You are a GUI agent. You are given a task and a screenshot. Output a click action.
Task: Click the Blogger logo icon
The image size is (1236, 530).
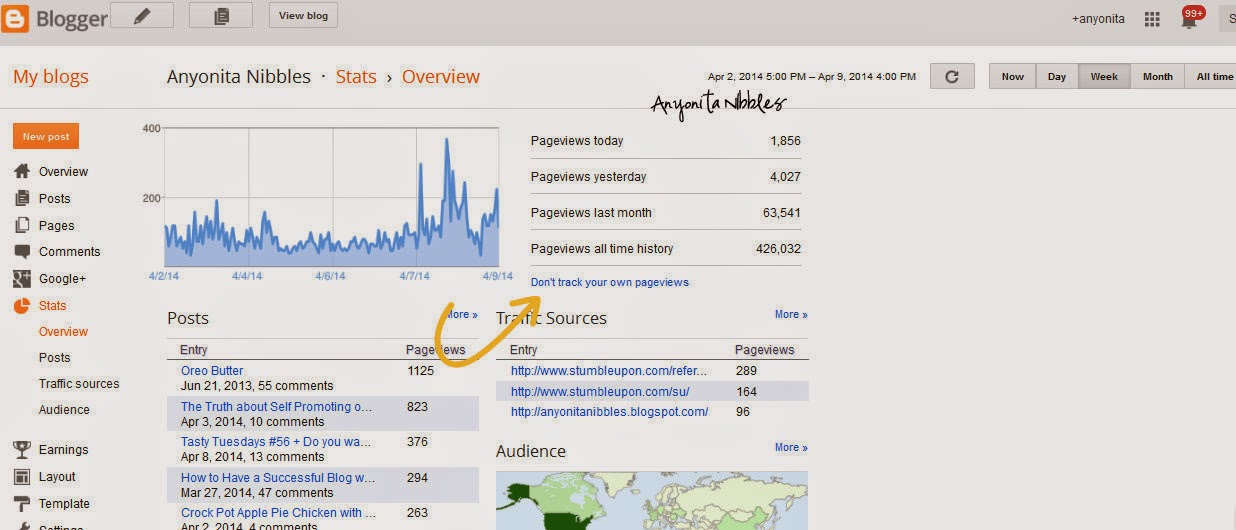click(x=15, y=18)
